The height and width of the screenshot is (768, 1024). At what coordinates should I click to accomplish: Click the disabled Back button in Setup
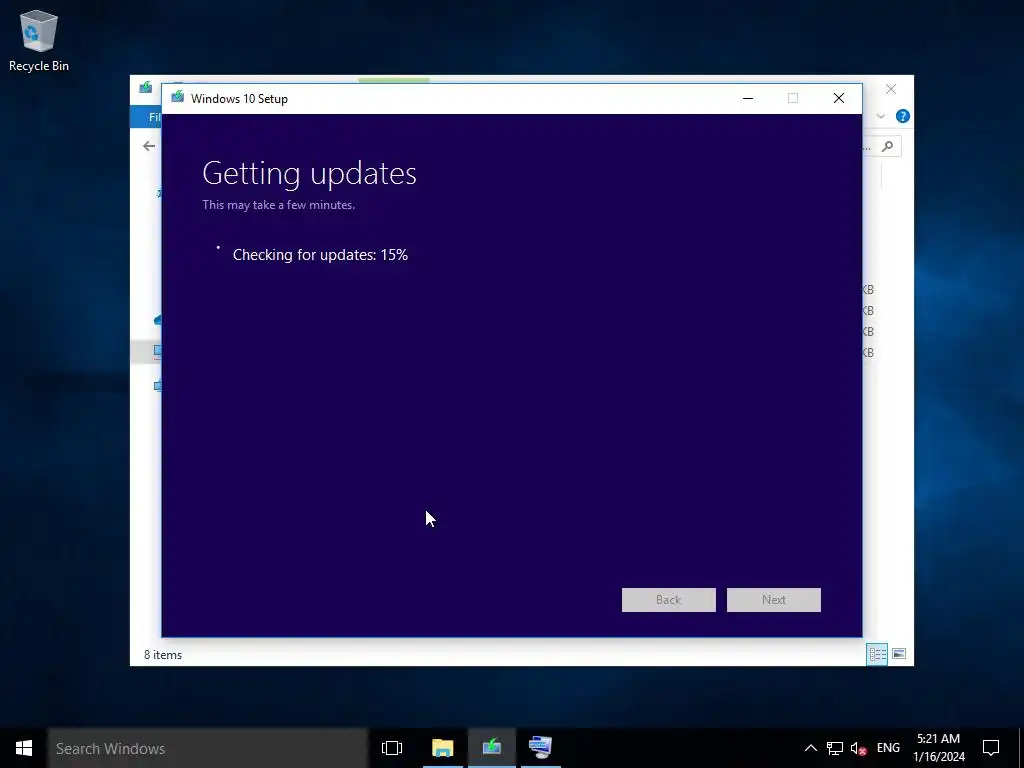(x=668, y=600)
